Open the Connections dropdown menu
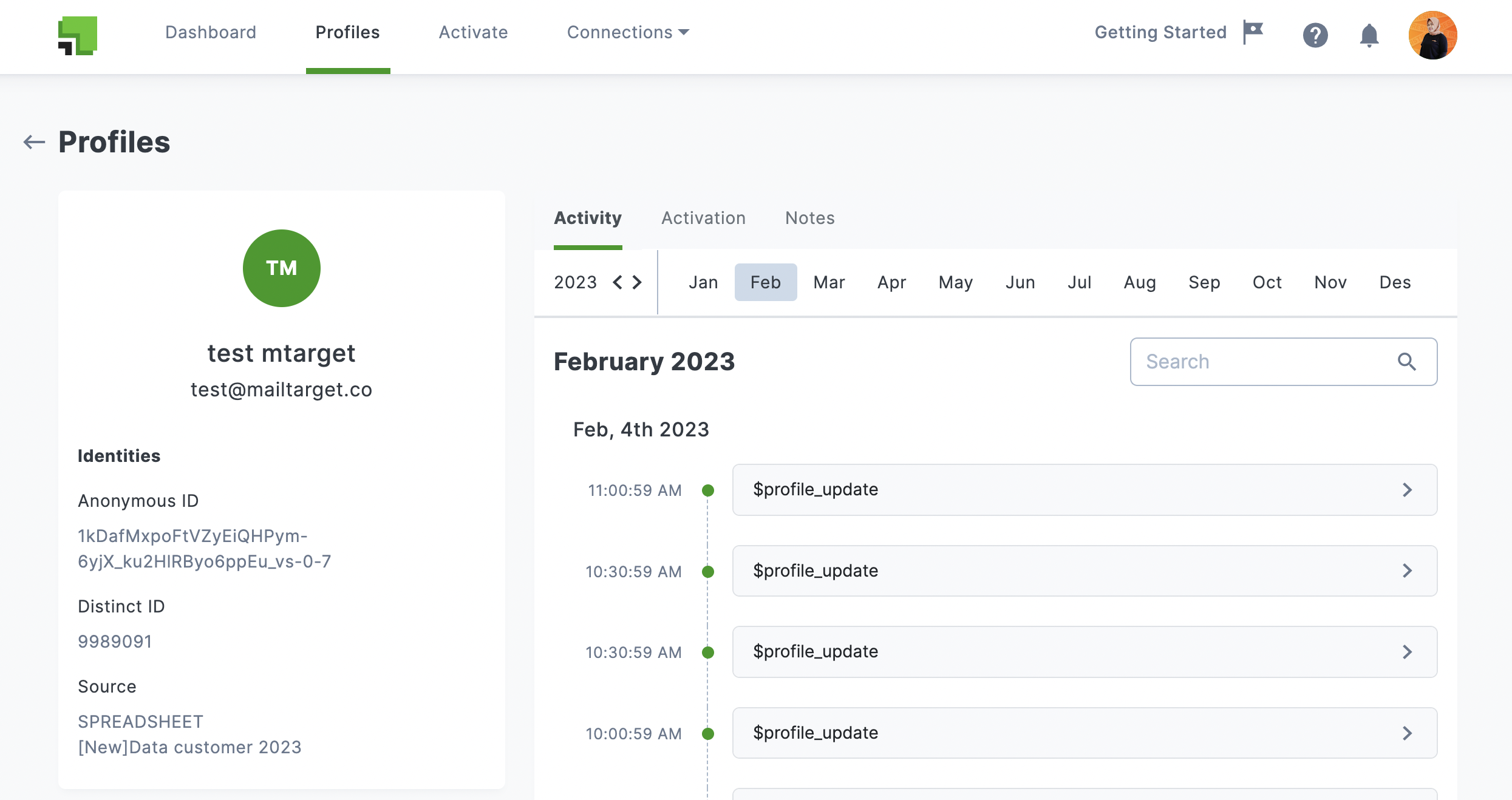The height and width of the screenshot is (800, 1512). point(628,32)
